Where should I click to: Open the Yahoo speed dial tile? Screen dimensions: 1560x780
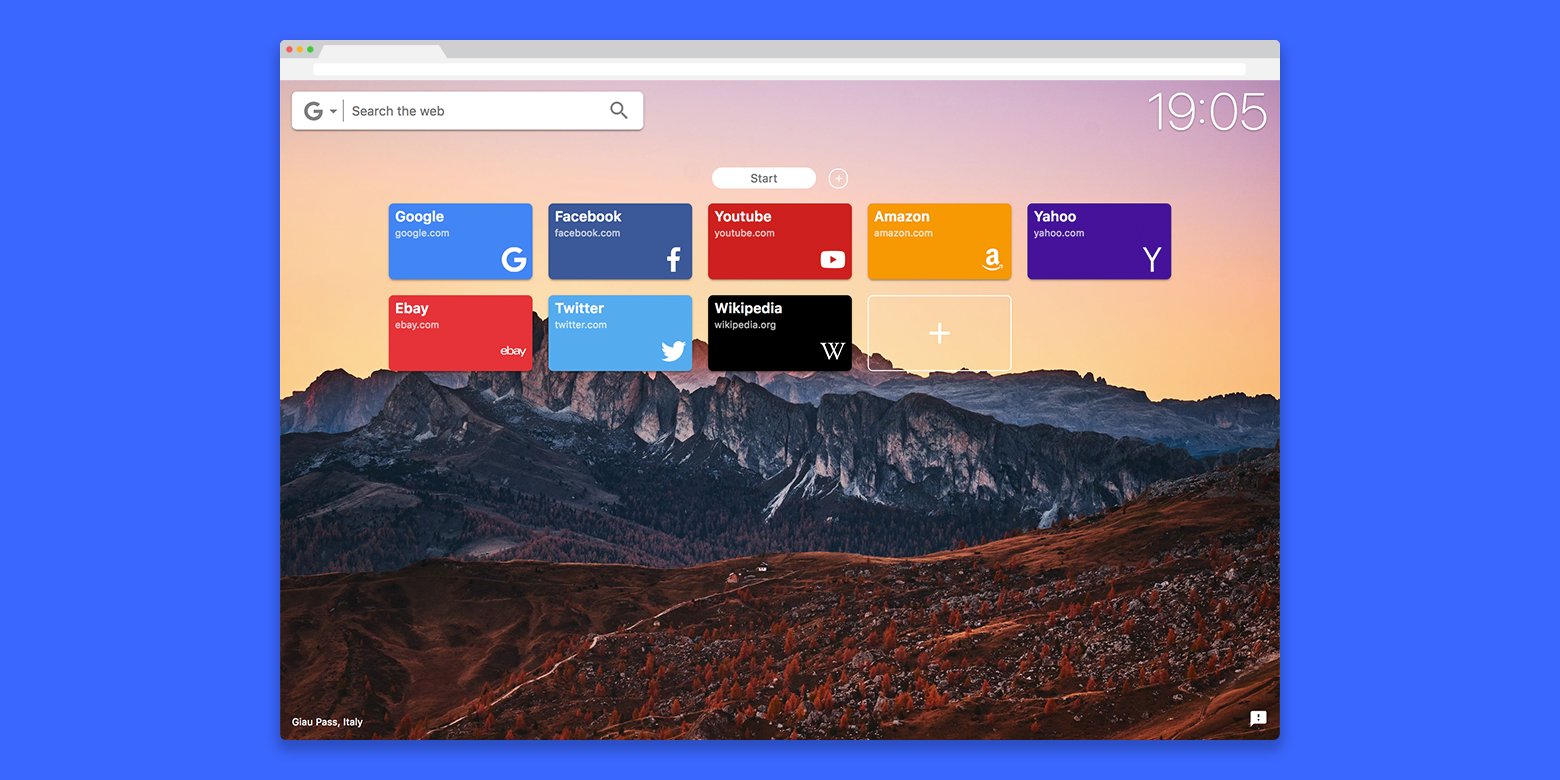tap(1099, 241)
